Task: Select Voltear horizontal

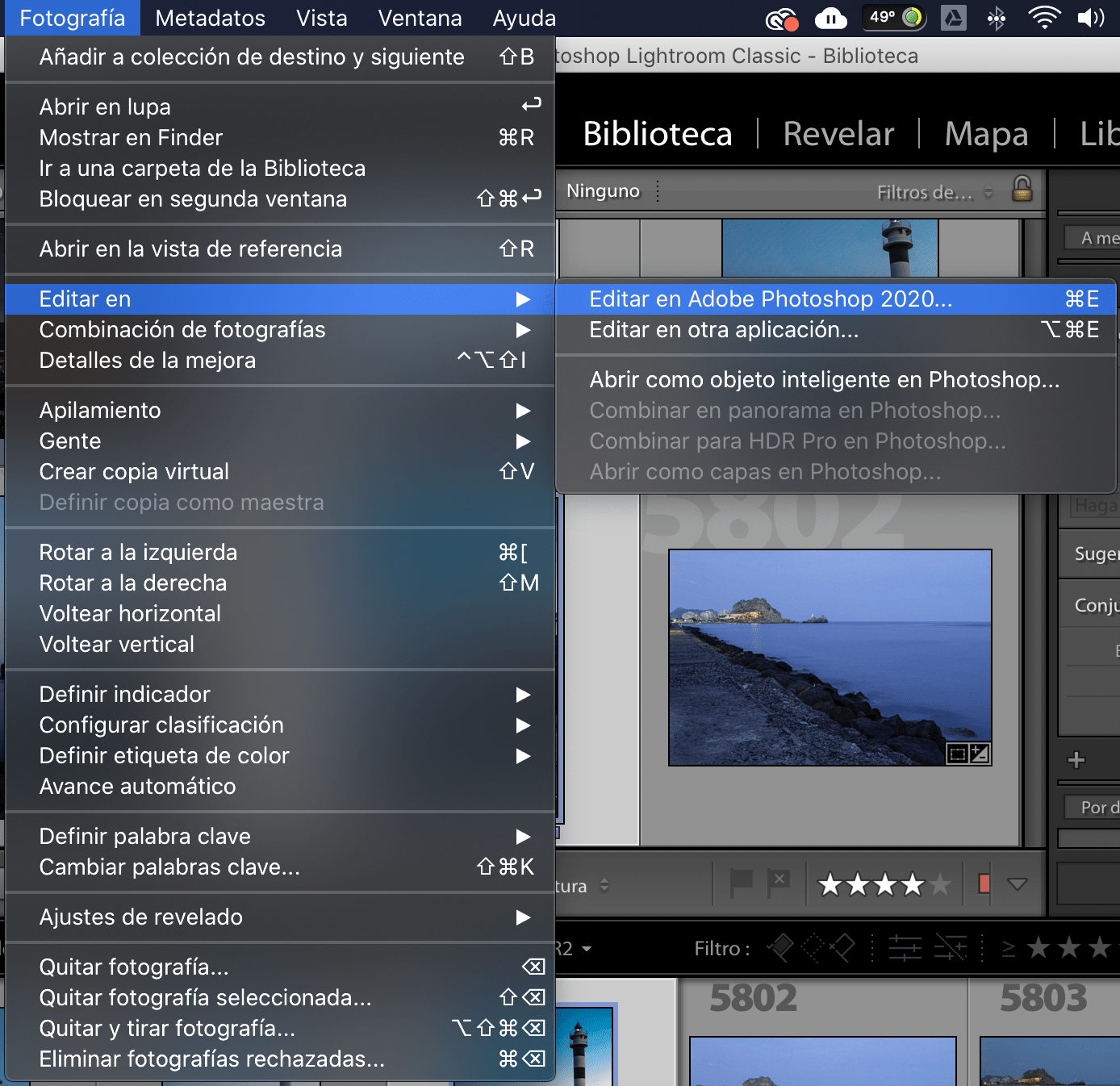Action: click(280, 614)
